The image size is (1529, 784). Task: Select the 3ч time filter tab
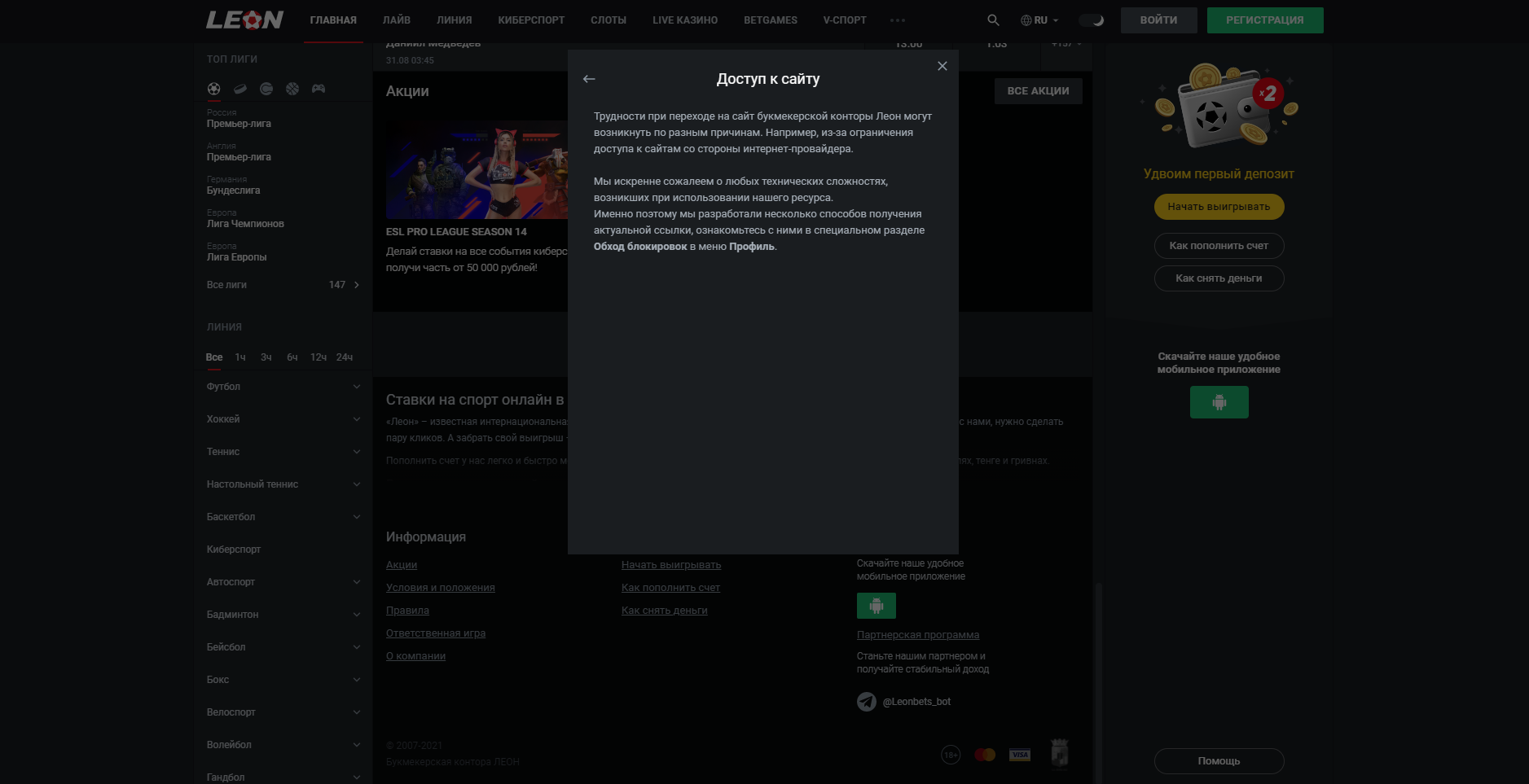pos(266,357)
